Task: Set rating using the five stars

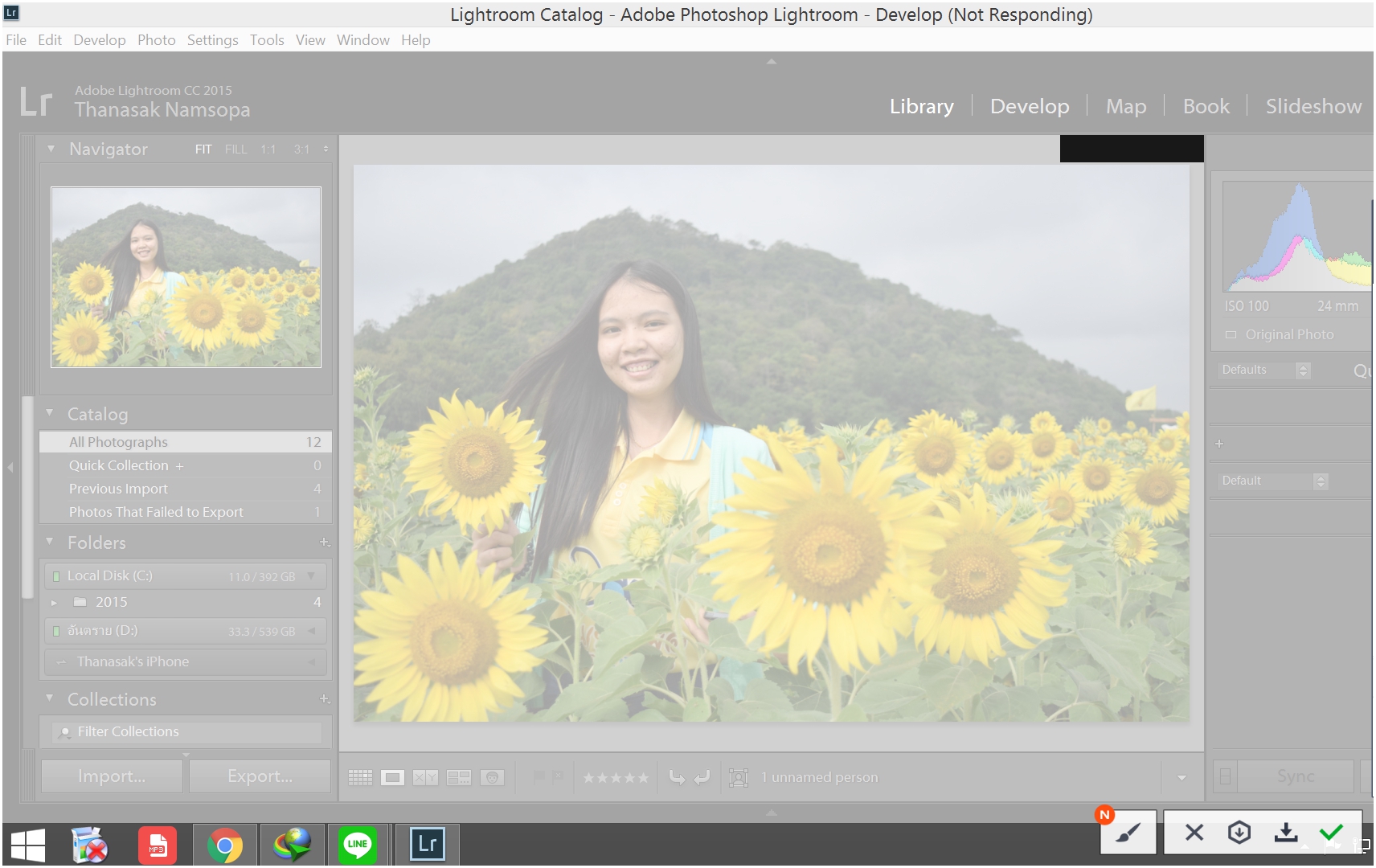Action: pyautogui.click(x=616, y=778)
